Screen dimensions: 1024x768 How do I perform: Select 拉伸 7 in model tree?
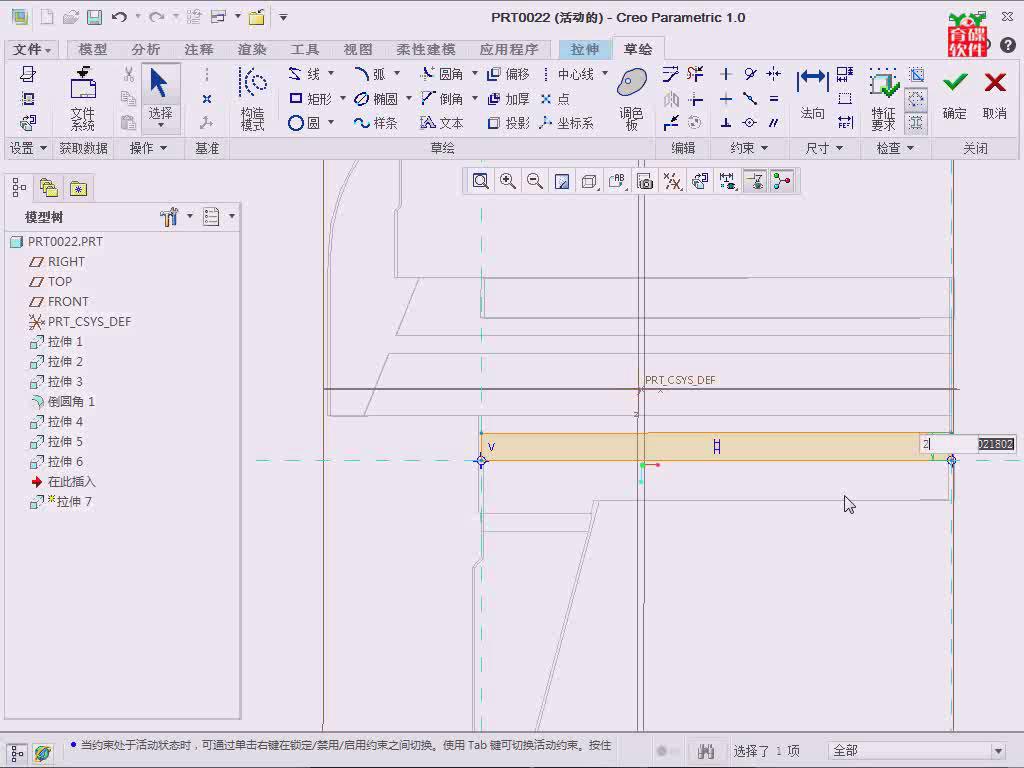click(x=61, y=502)
